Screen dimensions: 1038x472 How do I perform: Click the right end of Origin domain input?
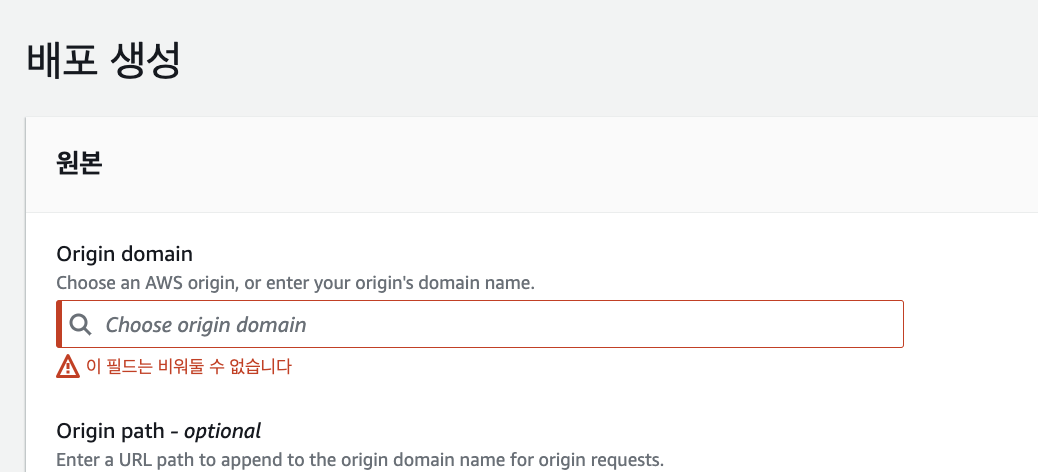[880, 325]
